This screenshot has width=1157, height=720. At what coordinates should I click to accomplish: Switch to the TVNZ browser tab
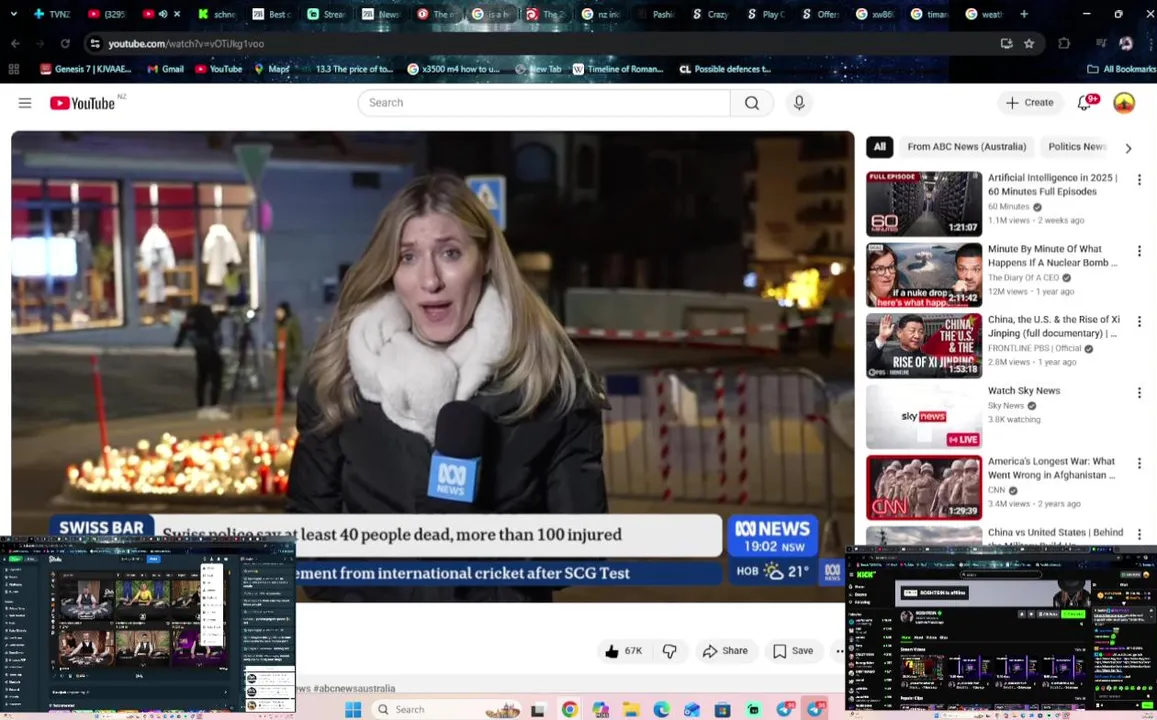(x=52, y=14)
